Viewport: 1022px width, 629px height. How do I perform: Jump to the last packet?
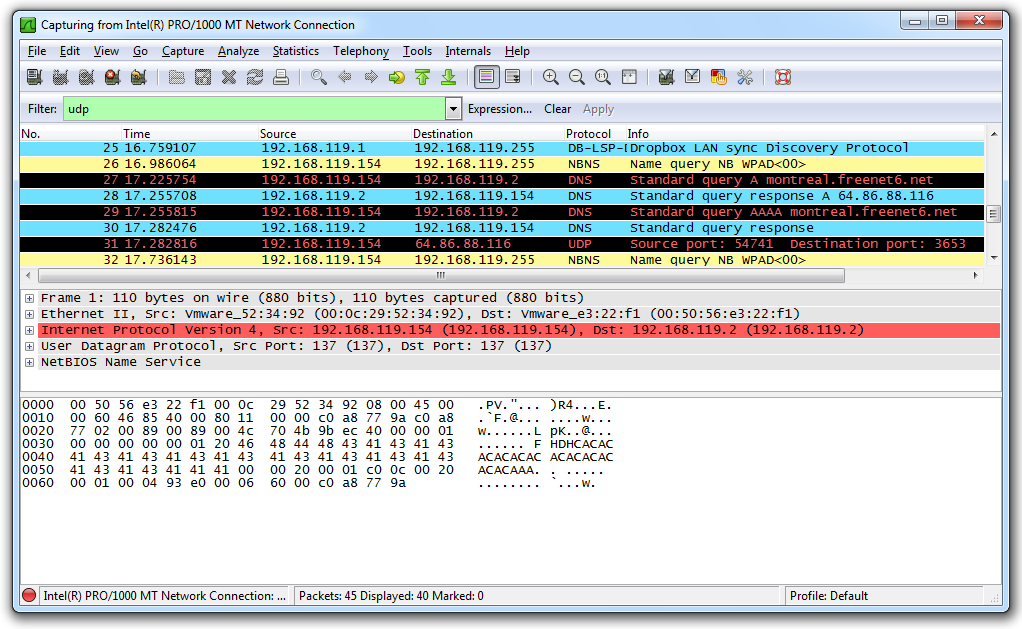pos(448,77)
